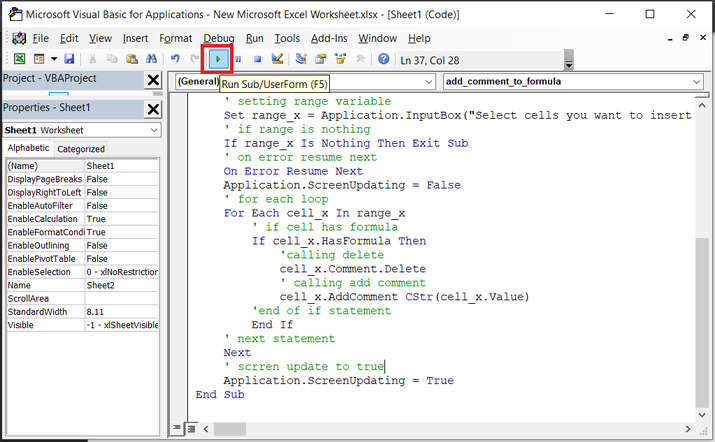Open the File menu
Screen dimensions: 715x442
point(41,38)
